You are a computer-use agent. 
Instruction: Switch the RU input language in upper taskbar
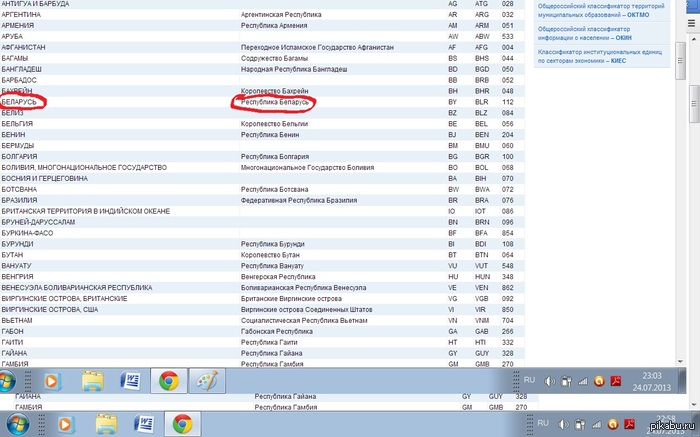coord(530,380)
